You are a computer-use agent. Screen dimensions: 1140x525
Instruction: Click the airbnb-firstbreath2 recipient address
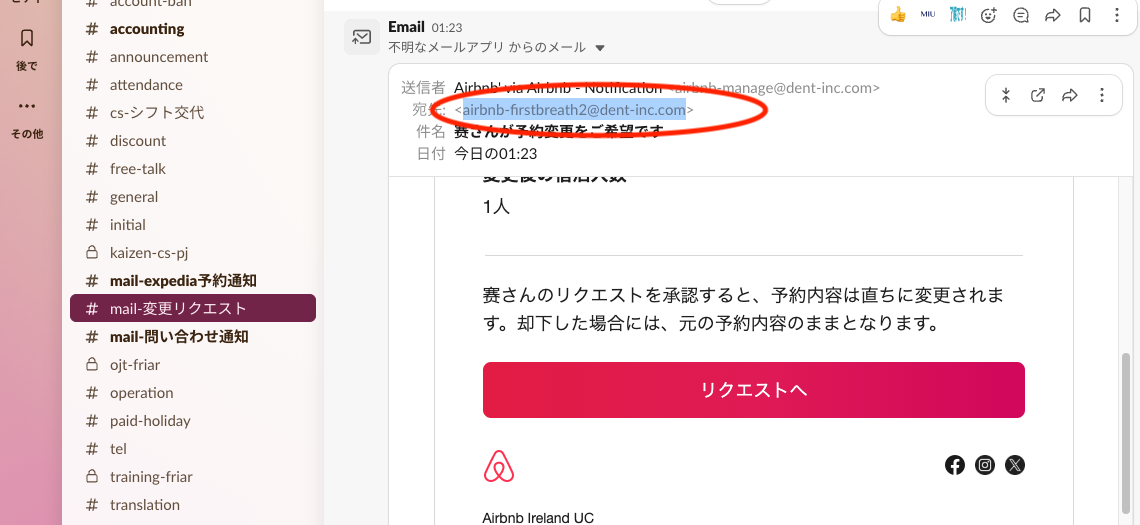coord(574,110)
